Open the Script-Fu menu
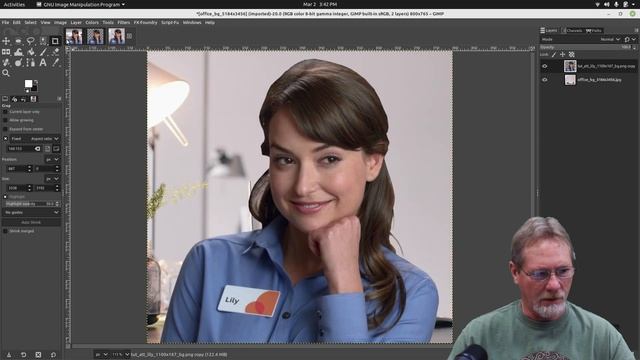 point(170,23)
